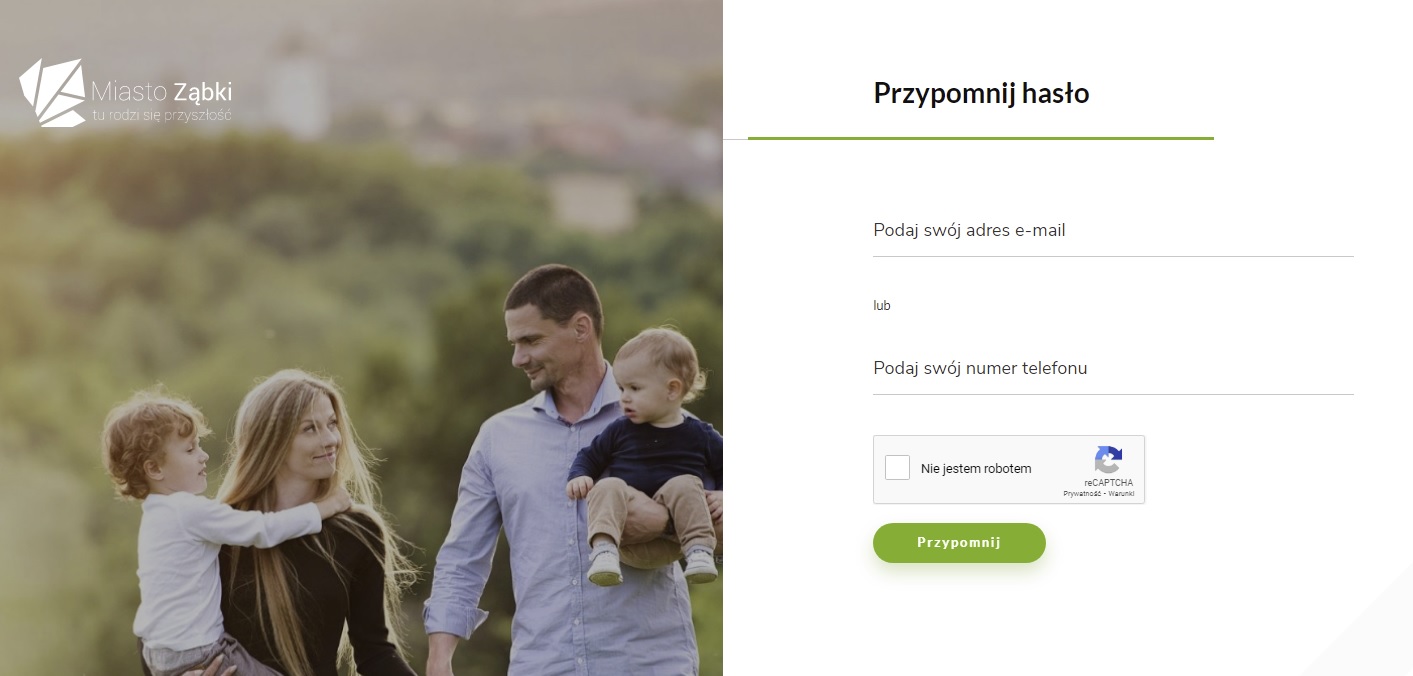The image size is (1413, 676).
Task: Click the "Przypomnij hasło" heading
Action: point(981,93)
